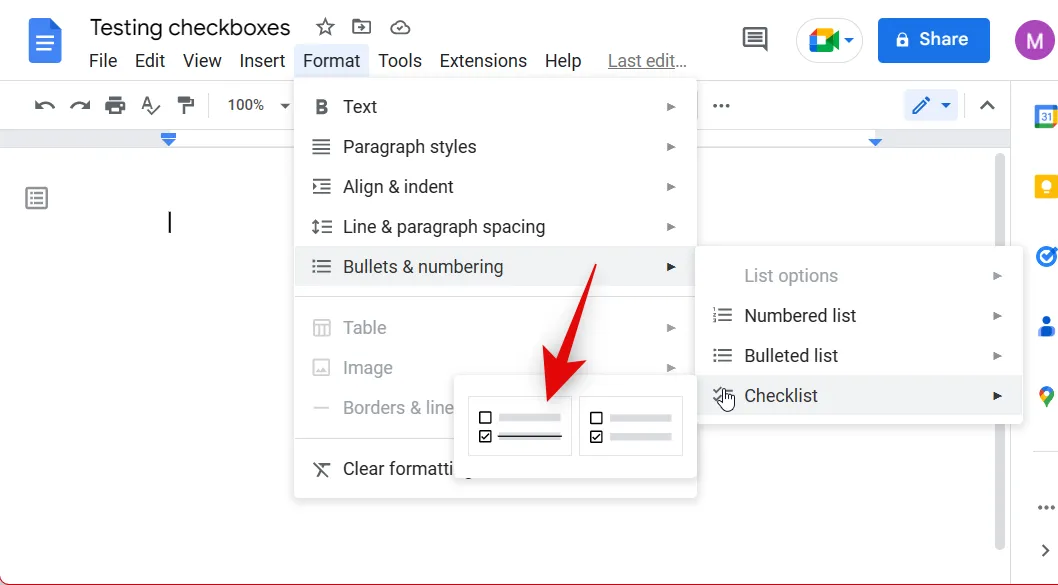The height and width of the screenshot is (585, 1058).
Task: Redo the last action
Action: [80, 106]
